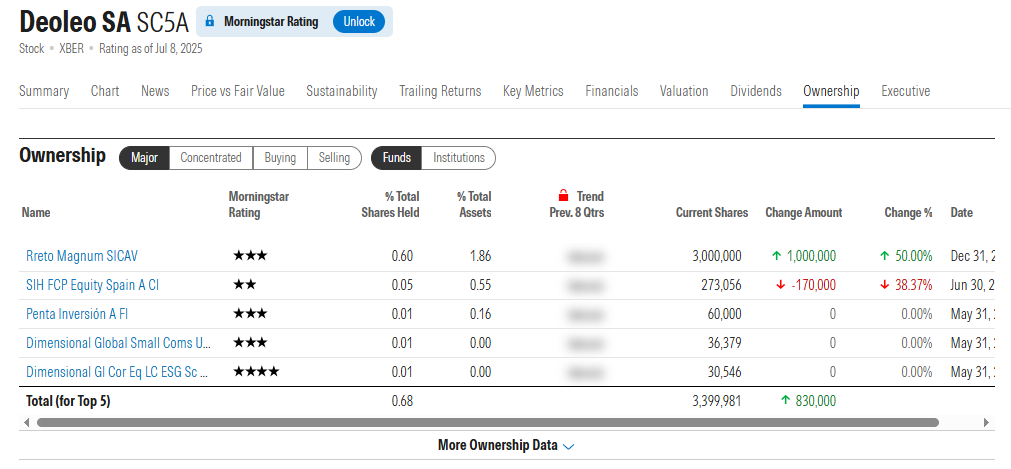
Task: Click the blue lock icon beside Morningstar Rating
Action: [209, 21]
